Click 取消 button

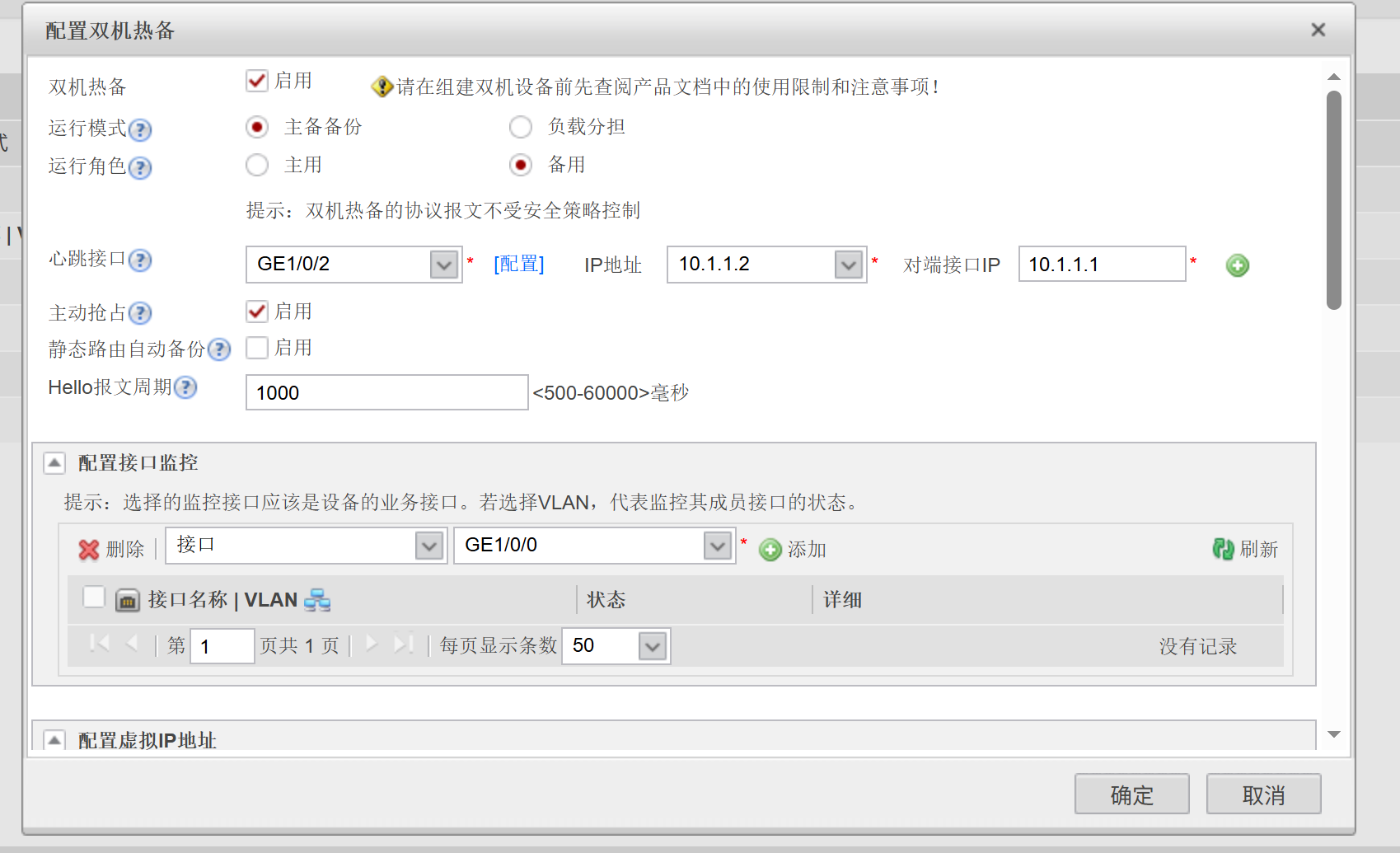(1263, 794)
